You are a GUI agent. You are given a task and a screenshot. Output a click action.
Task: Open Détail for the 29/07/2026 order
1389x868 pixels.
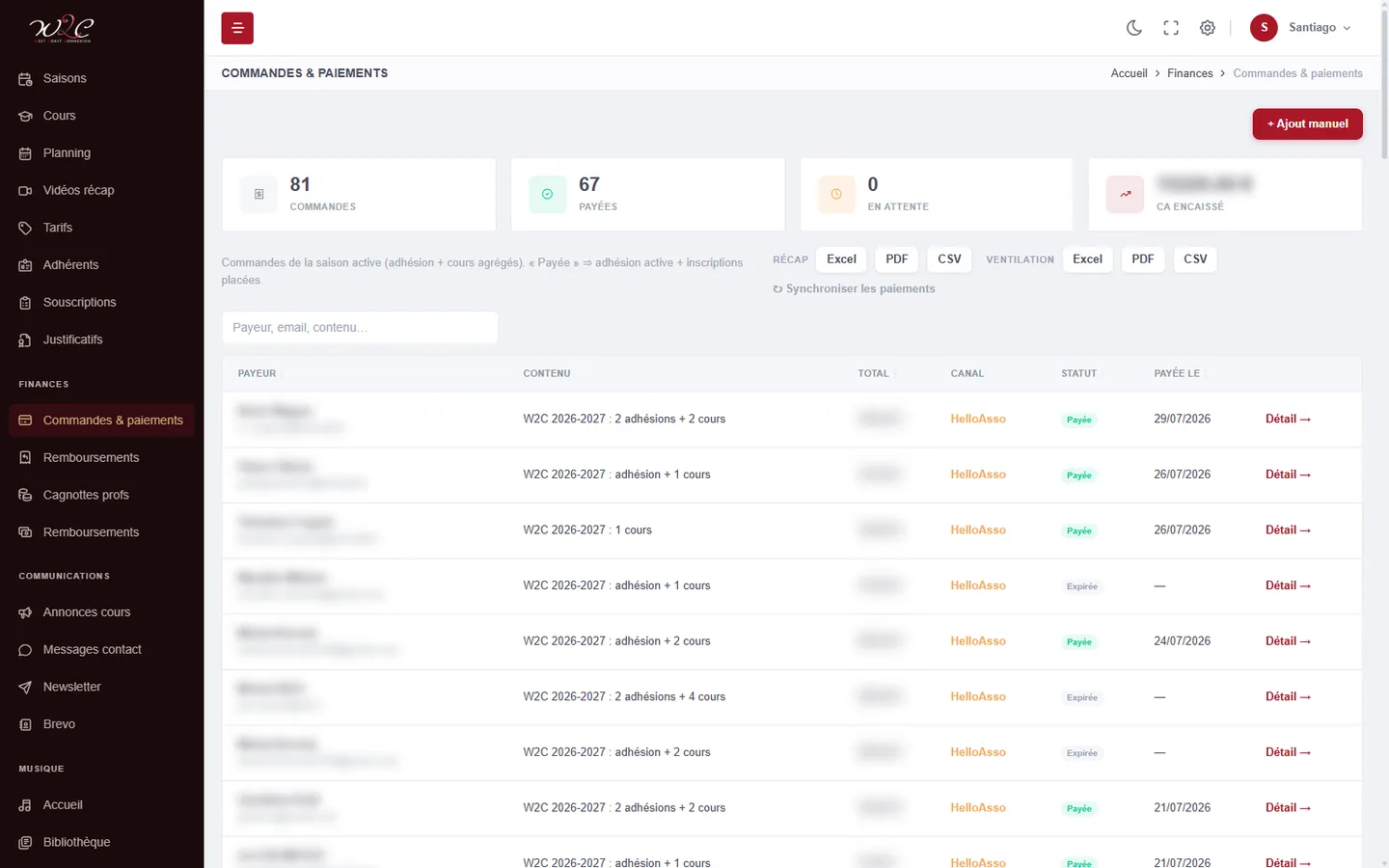1288,419
